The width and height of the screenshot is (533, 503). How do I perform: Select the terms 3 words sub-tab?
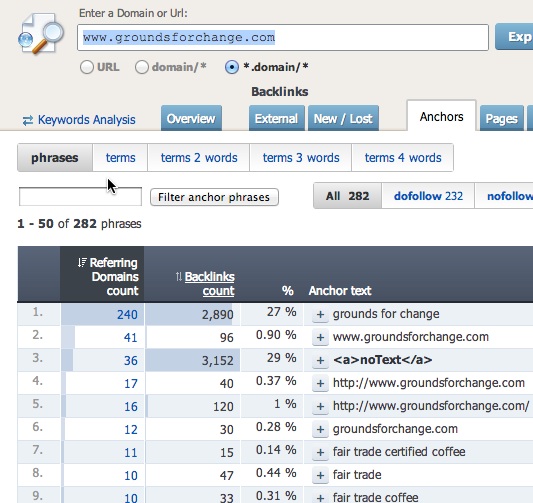pyautogui.click(x=301, y=158)
